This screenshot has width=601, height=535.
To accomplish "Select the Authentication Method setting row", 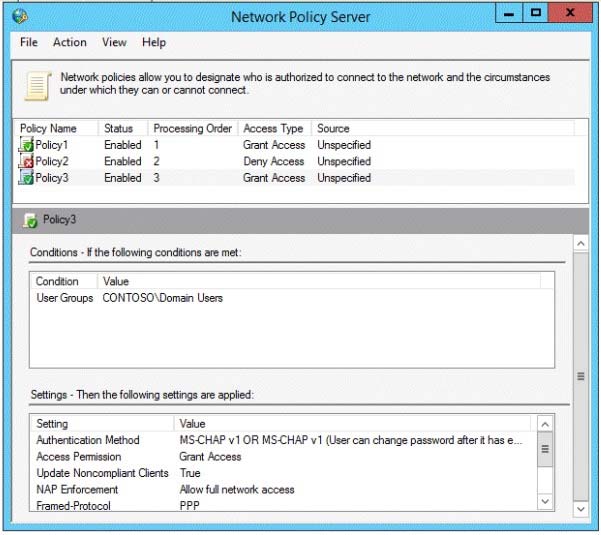I will click(284, 440).
